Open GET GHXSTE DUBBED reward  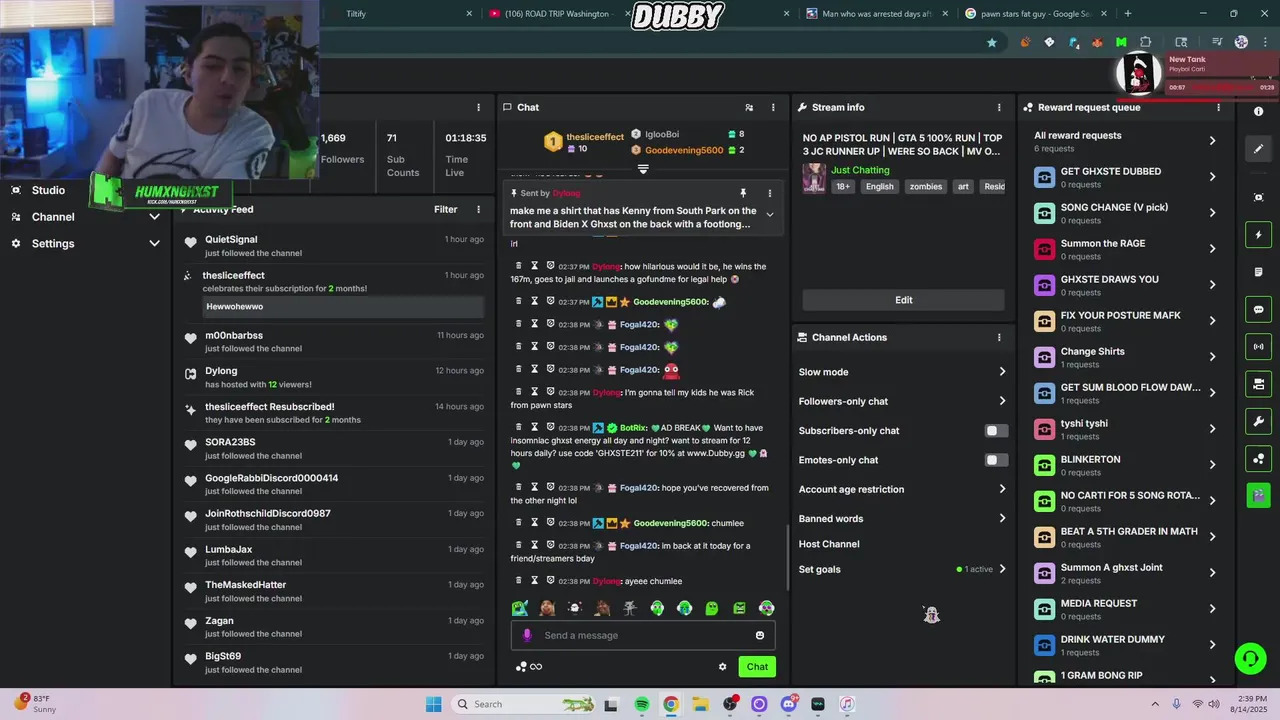click(1126, 177)
